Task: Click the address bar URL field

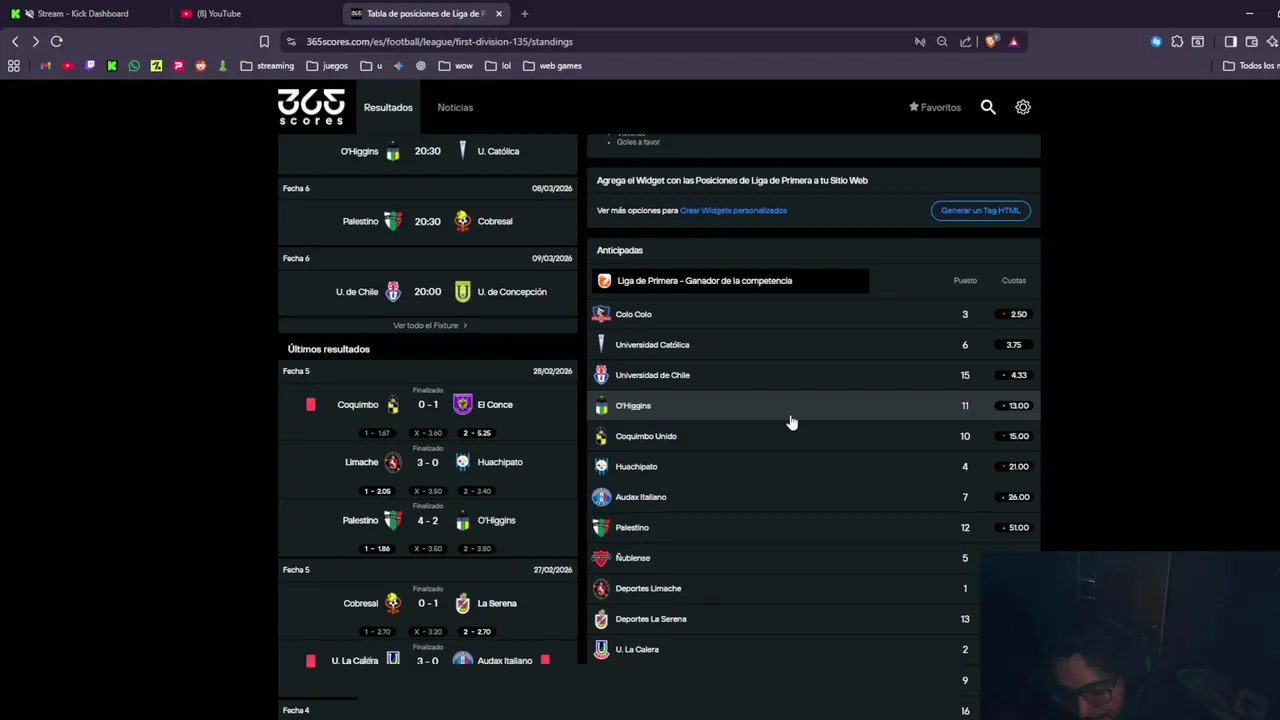Action: click(600, 41)
